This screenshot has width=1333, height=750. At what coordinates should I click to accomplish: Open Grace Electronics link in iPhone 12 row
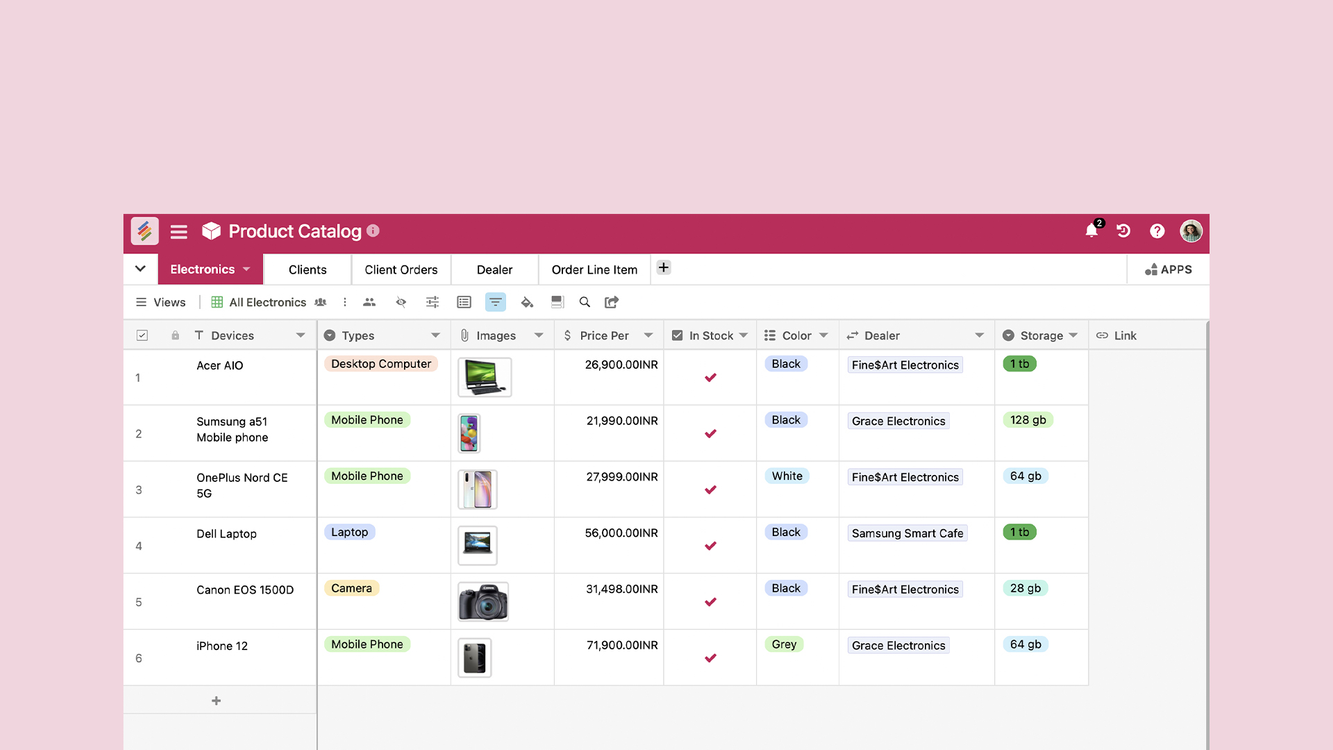pos(898,645)
